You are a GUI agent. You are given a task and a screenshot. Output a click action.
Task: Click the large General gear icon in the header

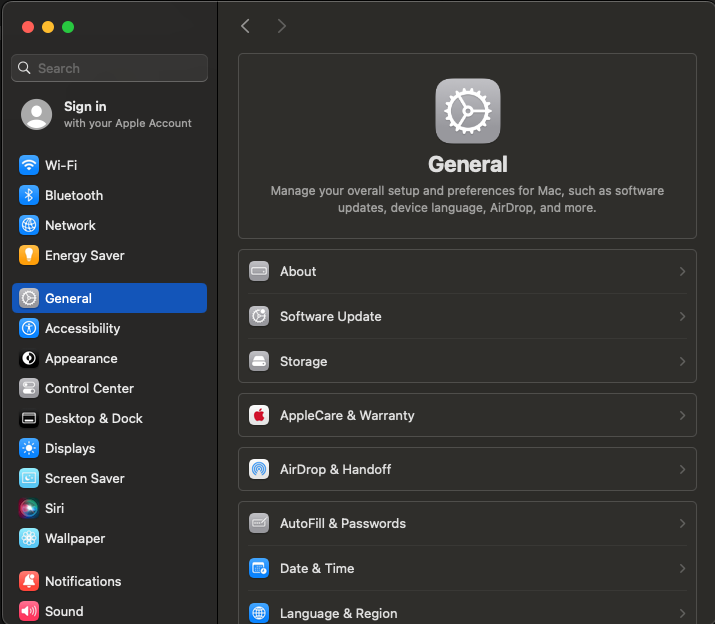coord(467,111)
